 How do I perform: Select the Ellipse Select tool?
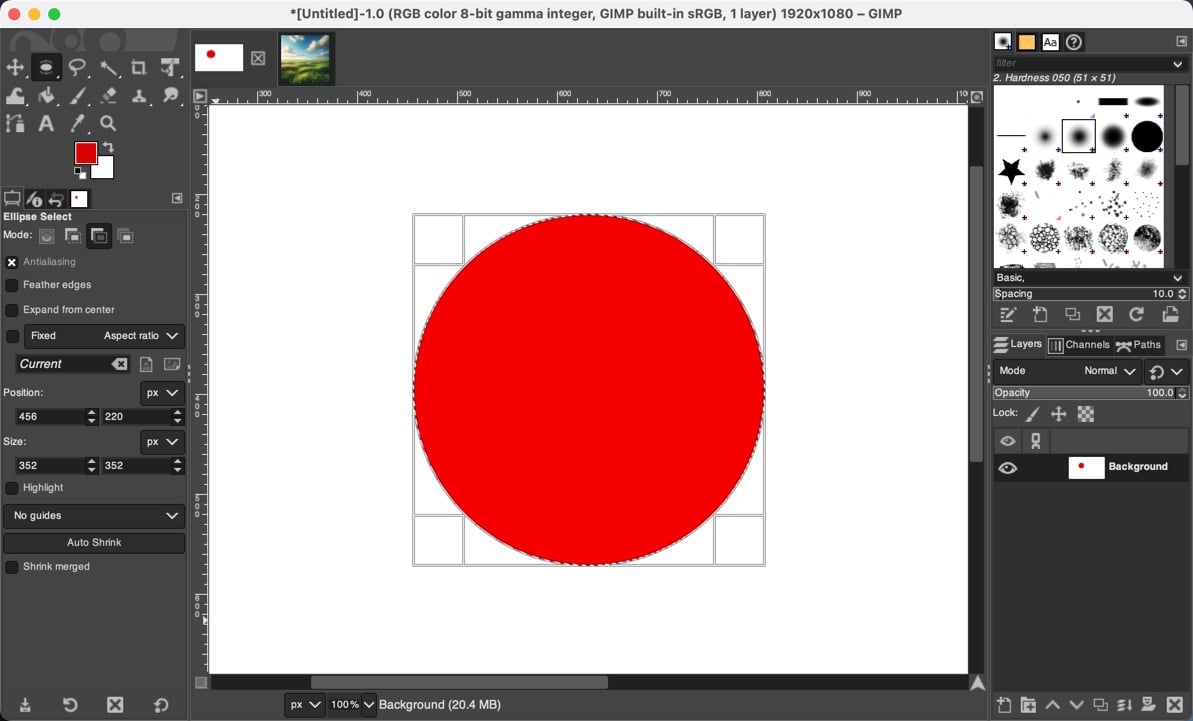[46, 67]
